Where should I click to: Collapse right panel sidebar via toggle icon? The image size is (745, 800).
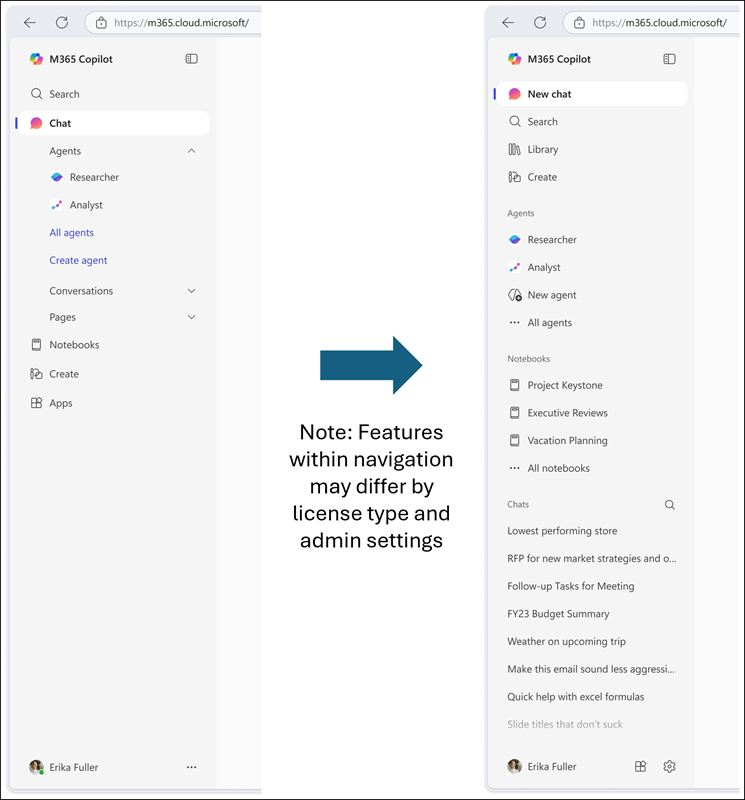pos(669,59)
